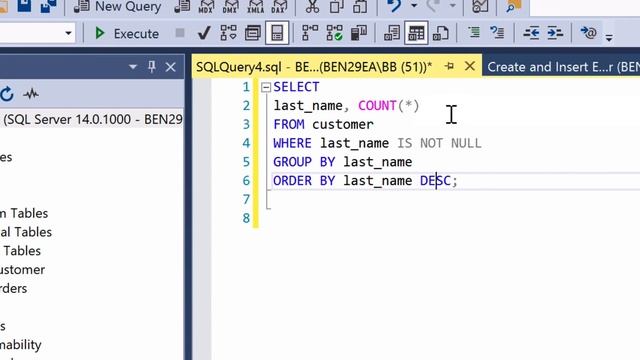Image resolution: width=640 pixels, height=360 pixels.
Task: Click the Find in Files icon
Action: point(513,6)
